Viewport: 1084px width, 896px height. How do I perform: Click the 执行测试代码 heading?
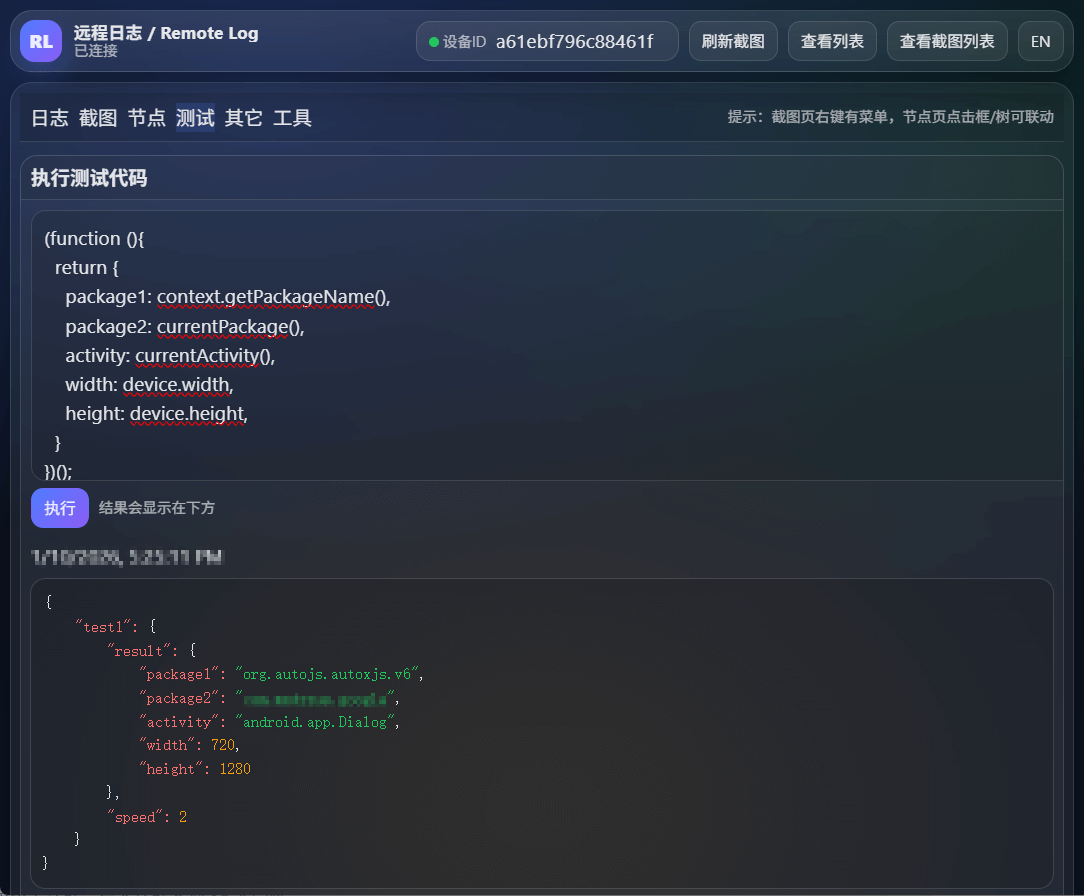tap(89, 178)
